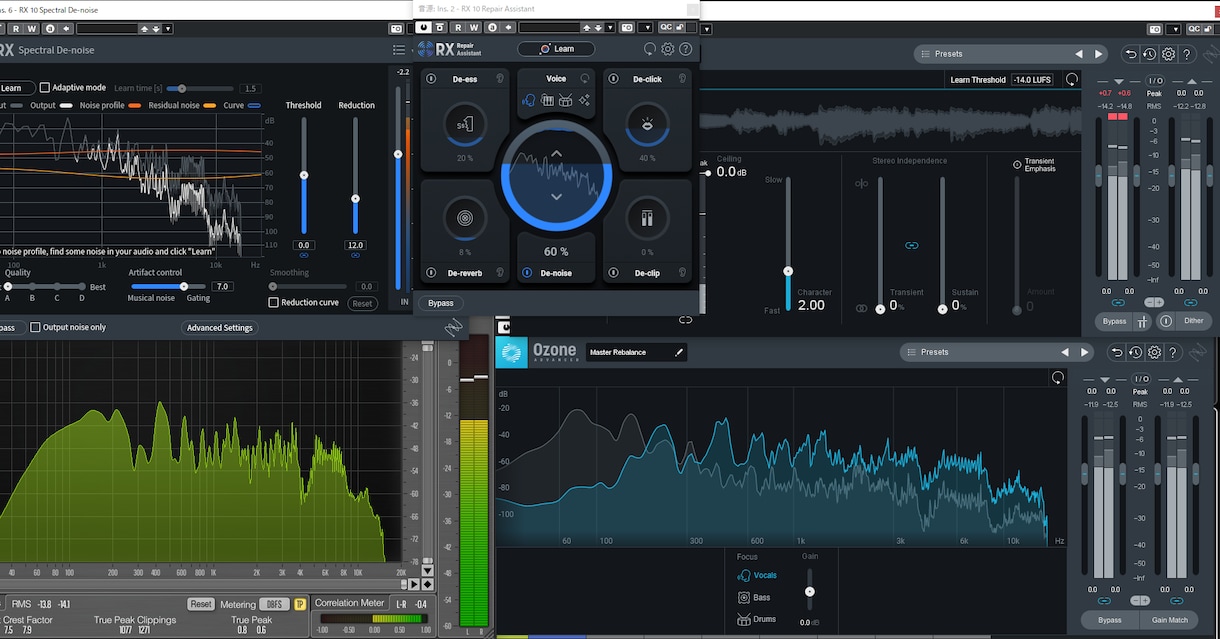Image resolution: width=1220 pixels, height=639 pixels.
Task: Rename preset with pencil icon beside Master Rebalance
Action: pyautogui.click(x=679, y=352)
